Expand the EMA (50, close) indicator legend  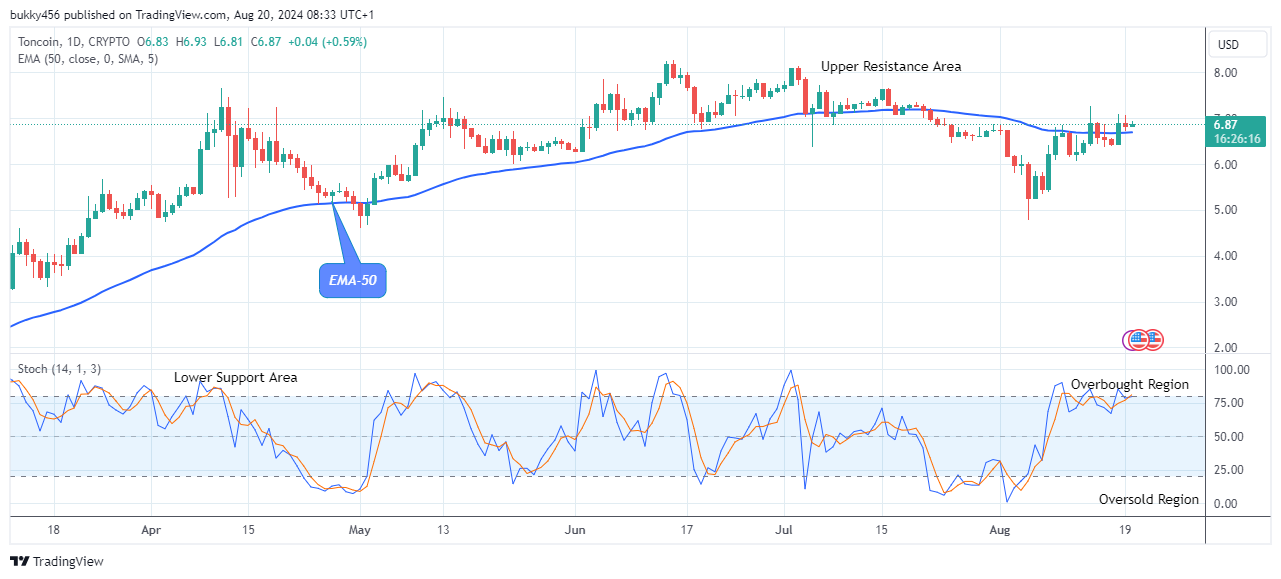click(86, 59)
